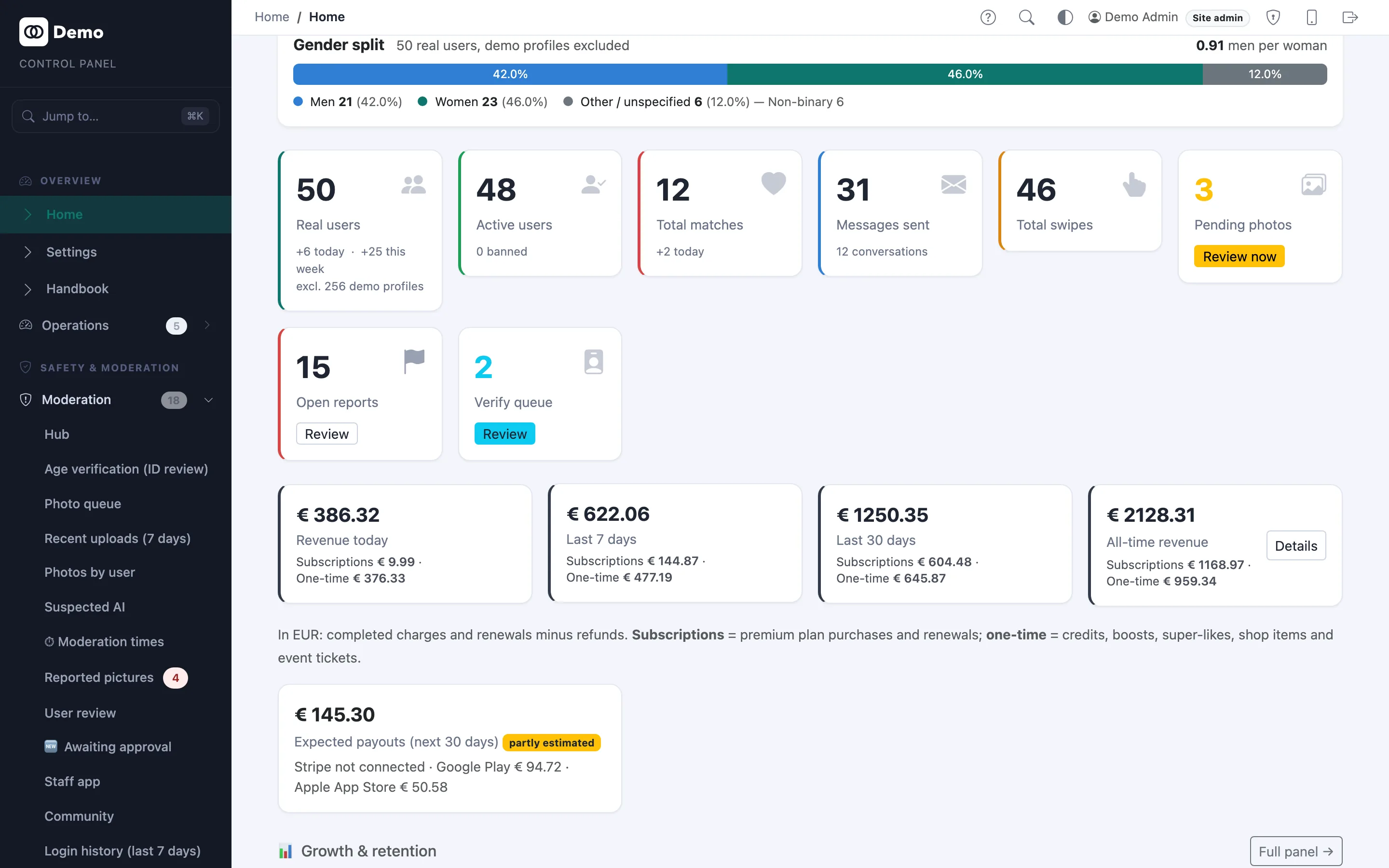Viewport: 1389px width, 868px height.
Task: Open Community in sidebar
Action: pyautogui.click(x=79, y=816)
